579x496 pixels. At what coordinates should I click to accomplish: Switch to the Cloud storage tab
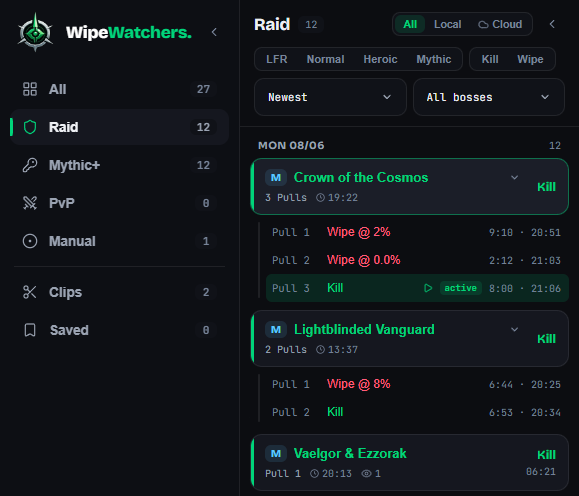[x=500, y=24]
